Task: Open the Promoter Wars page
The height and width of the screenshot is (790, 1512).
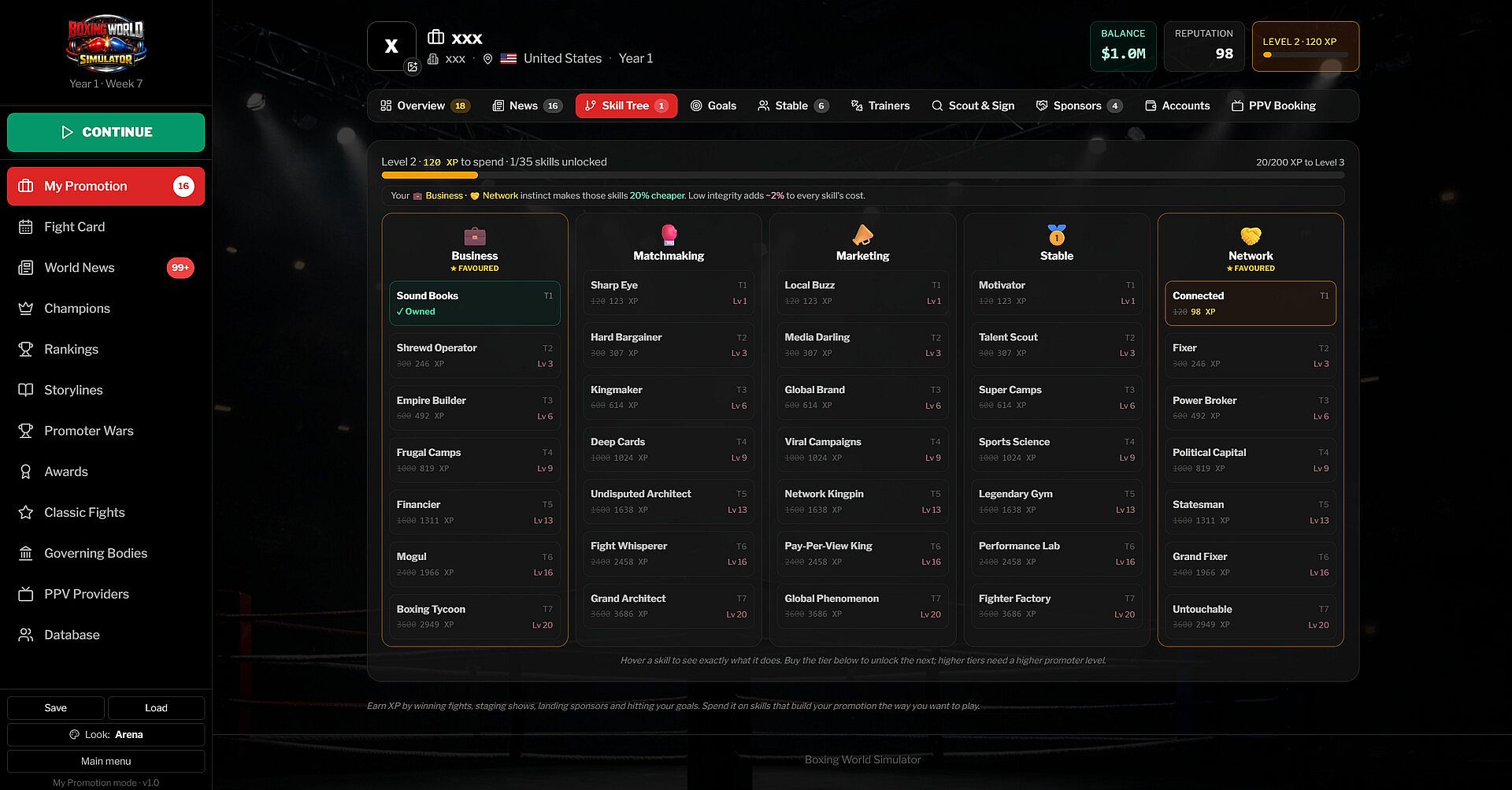Action: 106,431
